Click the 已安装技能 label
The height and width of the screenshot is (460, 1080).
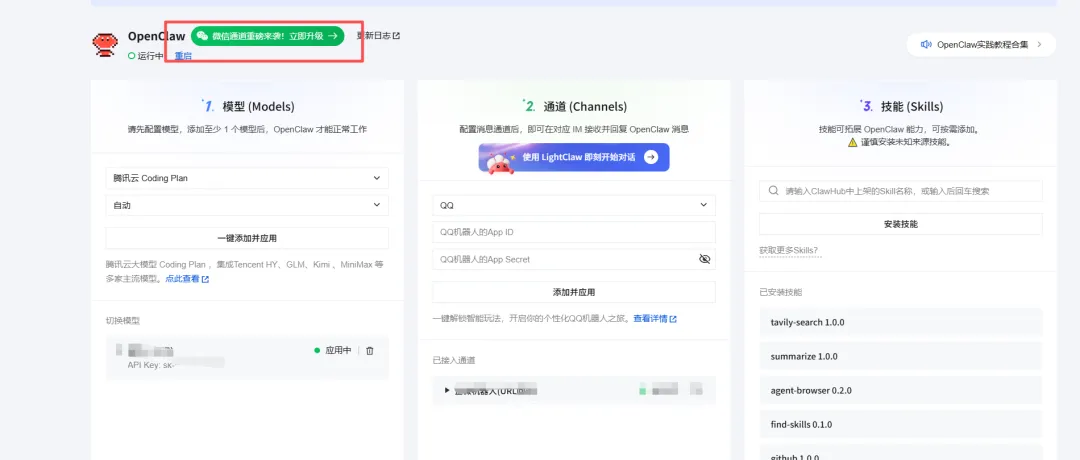tap(780, 292)
